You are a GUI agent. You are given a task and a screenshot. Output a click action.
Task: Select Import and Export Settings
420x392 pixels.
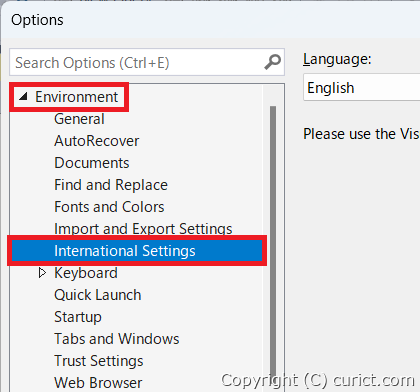point(143,229)
